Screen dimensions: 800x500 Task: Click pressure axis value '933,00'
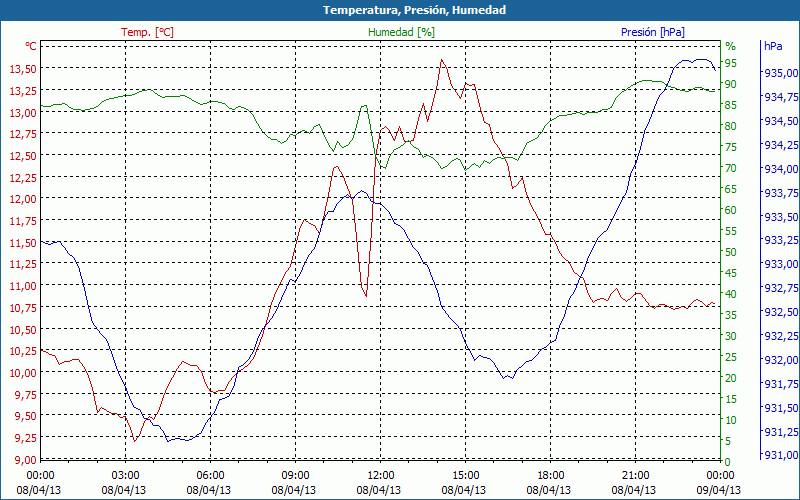[x=781, y=264]
